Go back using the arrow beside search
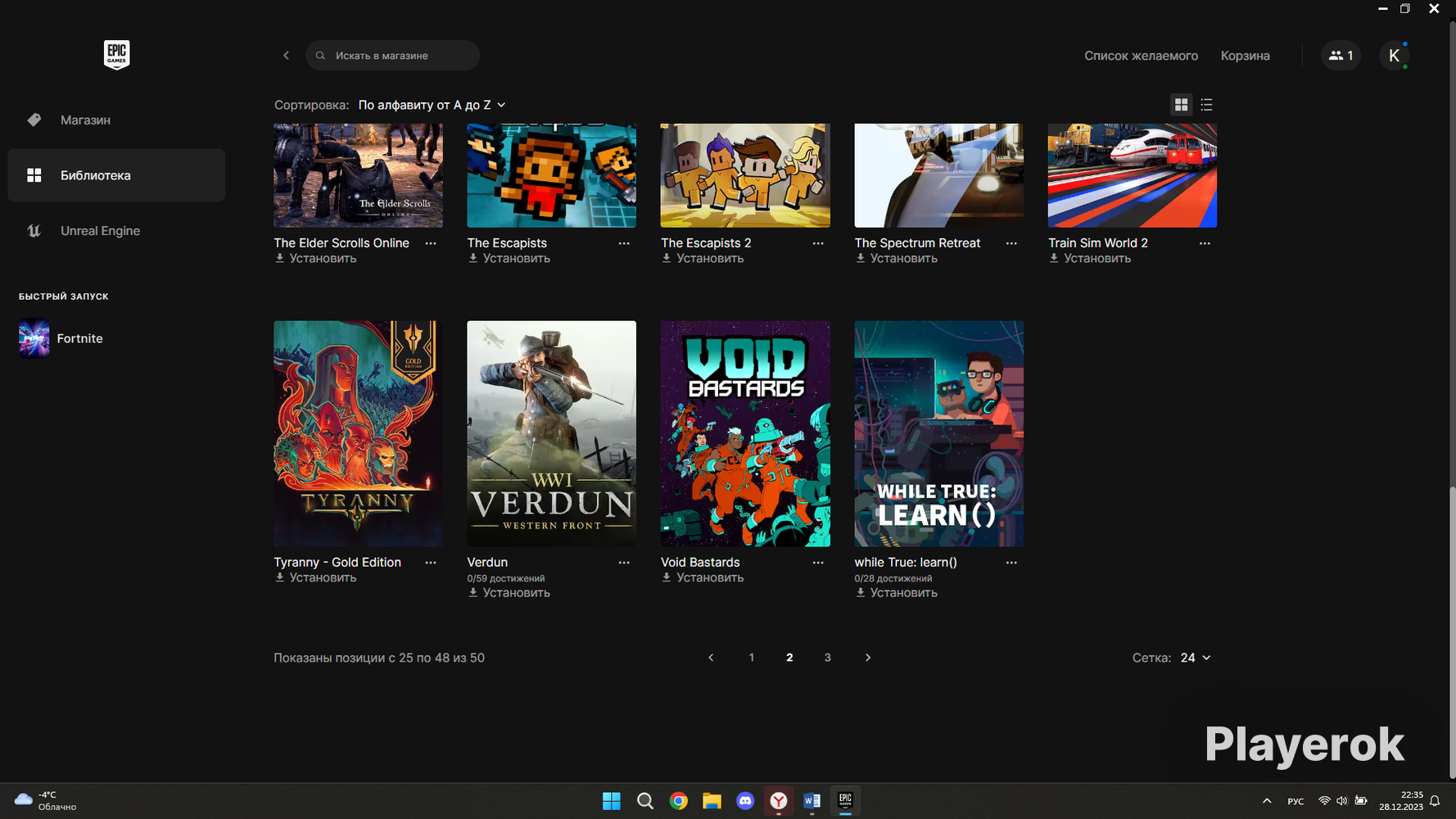 286,56
